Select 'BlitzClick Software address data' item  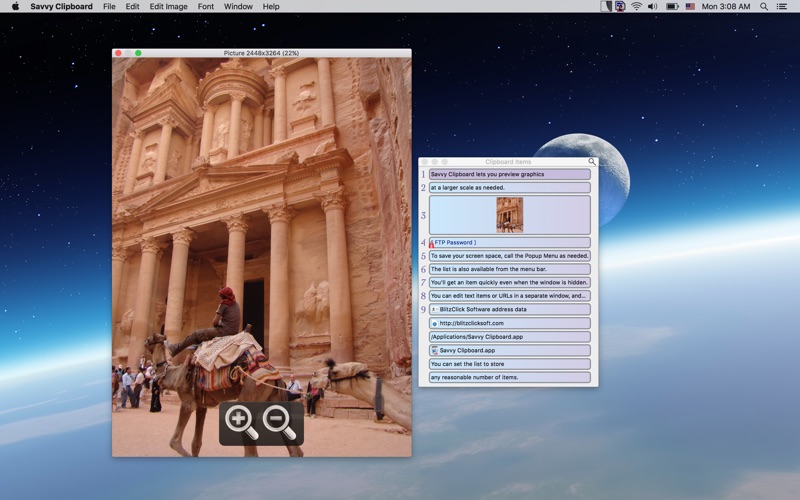click(510, 309)
